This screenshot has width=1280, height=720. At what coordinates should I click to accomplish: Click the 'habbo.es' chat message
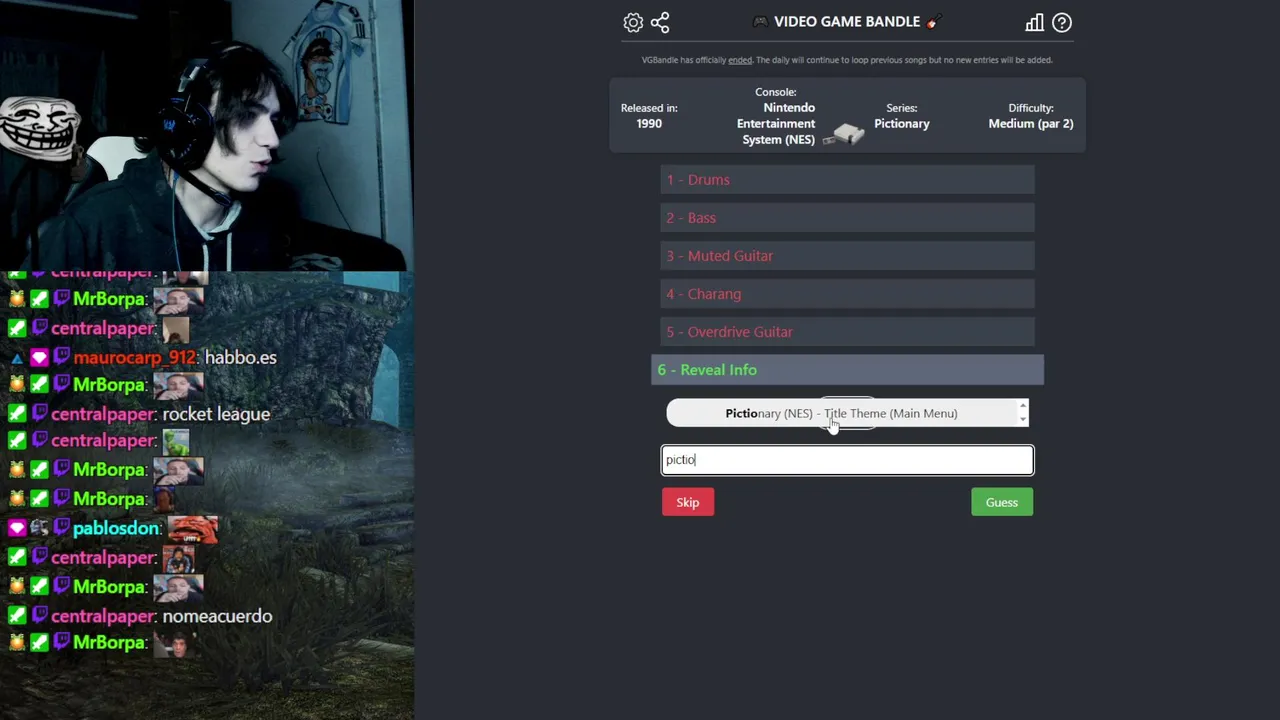click(241, 357)
